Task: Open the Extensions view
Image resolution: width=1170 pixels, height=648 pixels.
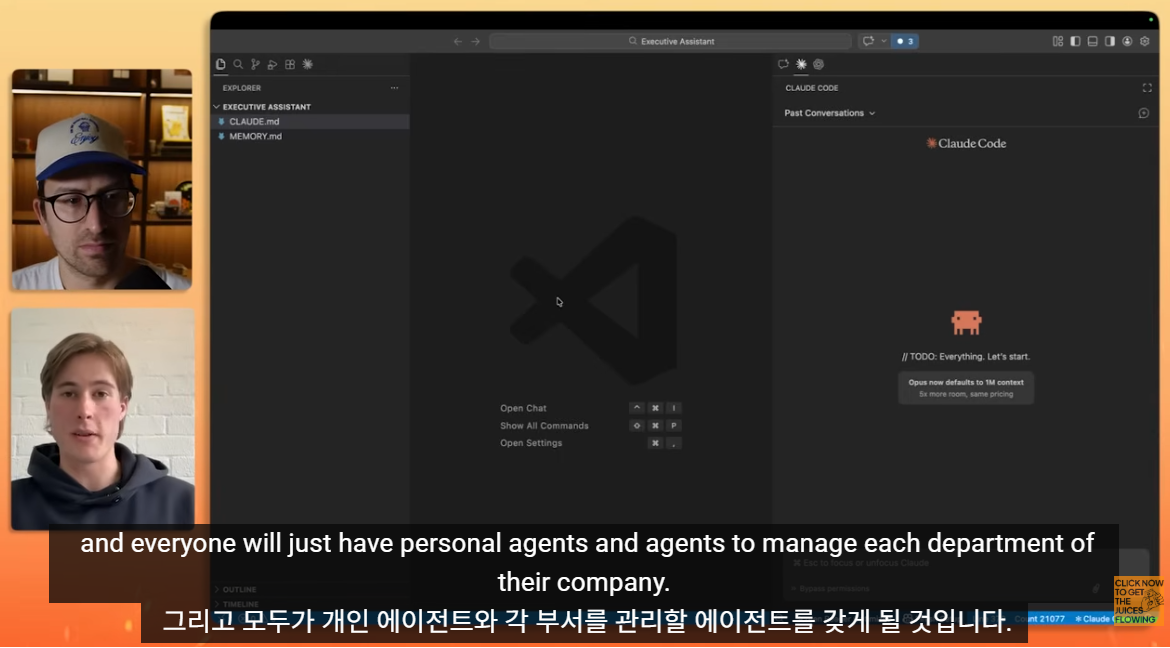Action: 289,64
